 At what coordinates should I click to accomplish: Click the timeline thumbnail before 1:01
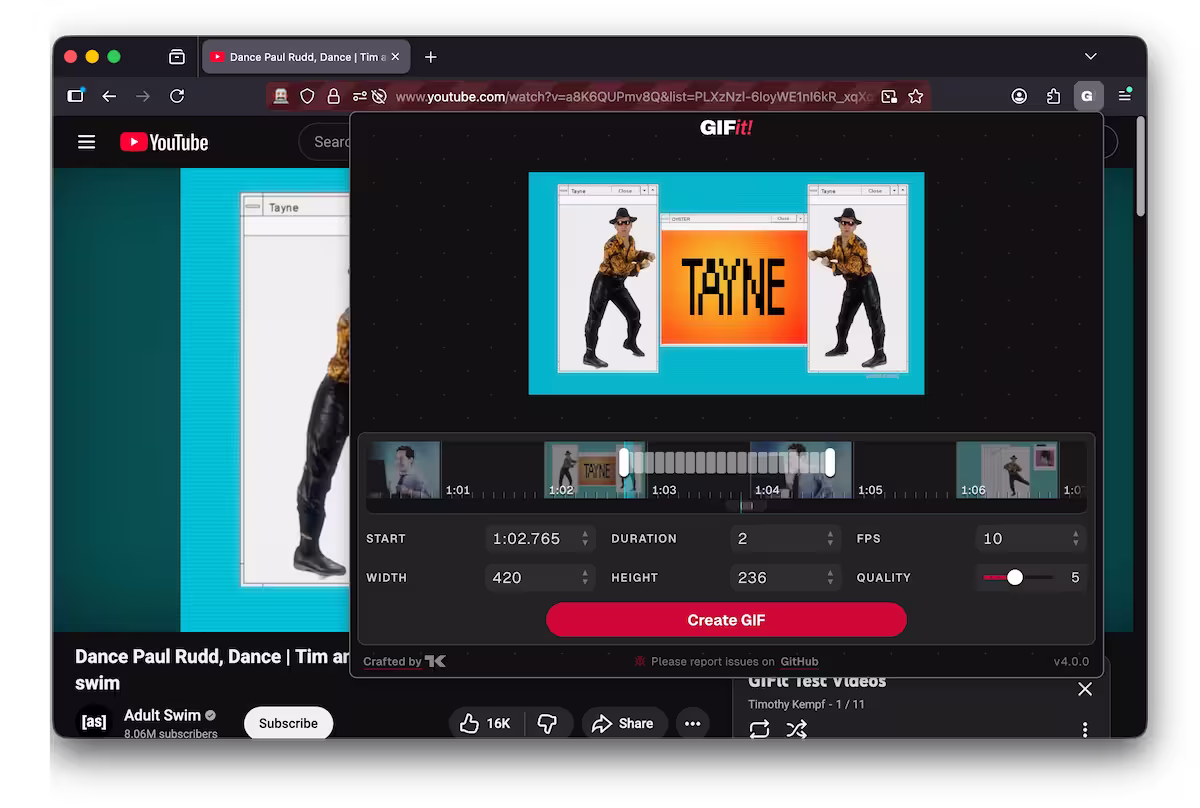[x=403, y=469]
